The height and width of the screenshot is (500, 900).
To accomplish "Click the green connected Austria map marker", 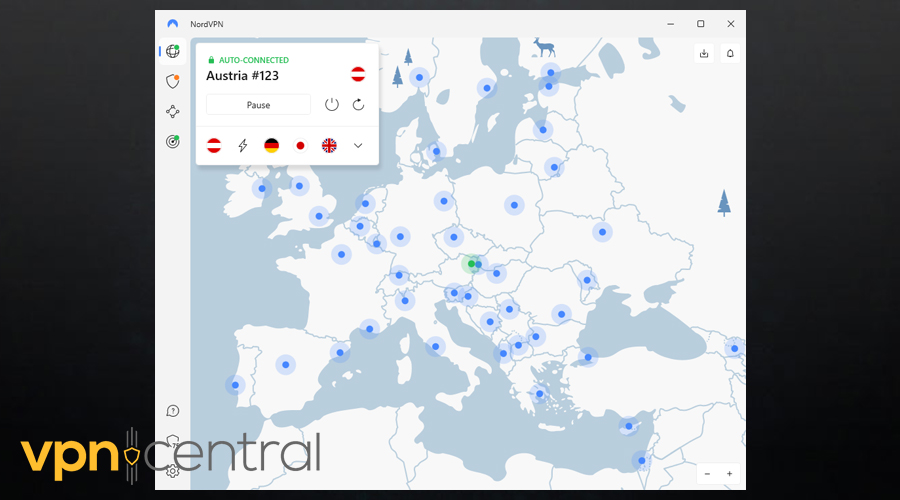I will tap(471, 263).
